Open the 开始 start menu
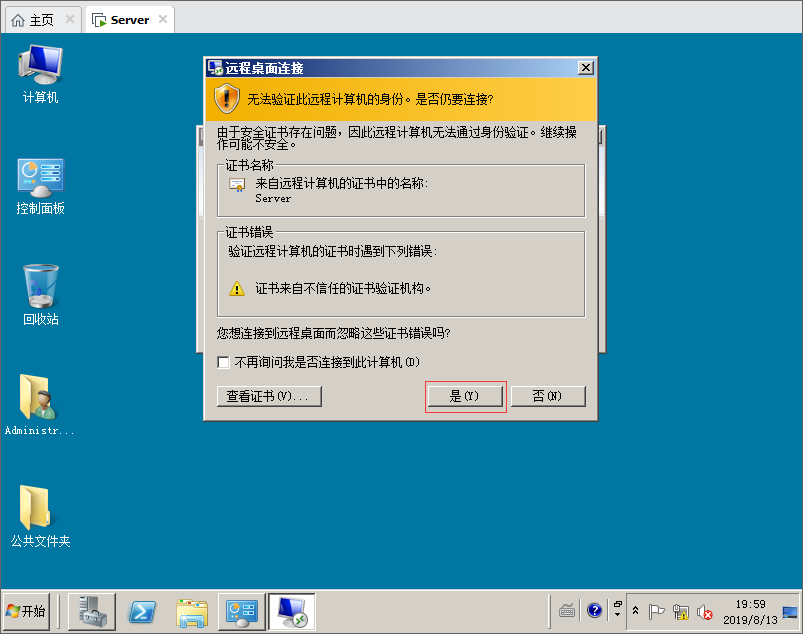This screenshot has width=803, height=634. [26, 611]
